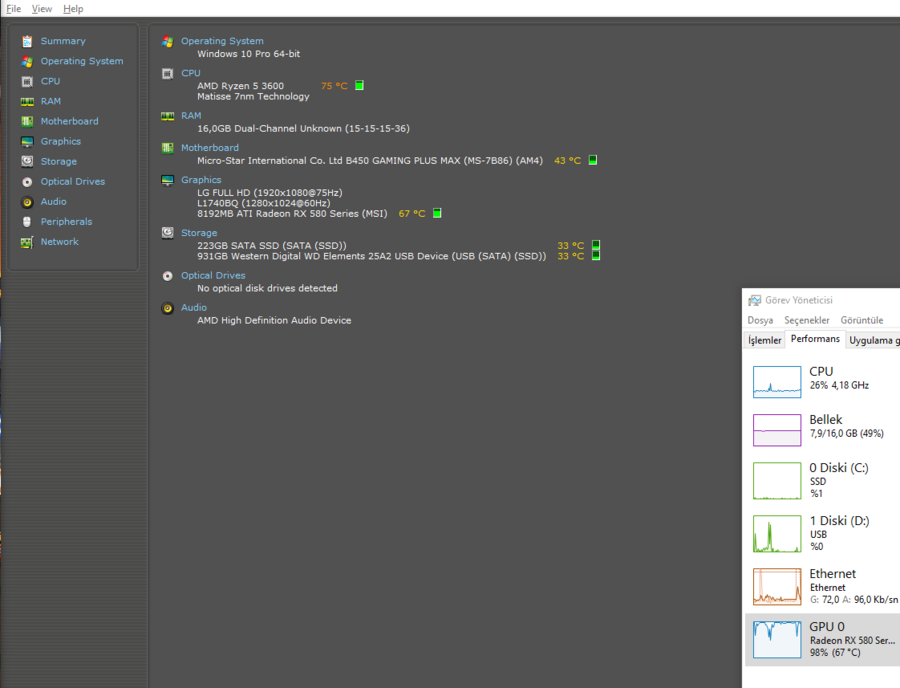Open the Dosya menu in Görev Yöneticisi

(760, 320)
